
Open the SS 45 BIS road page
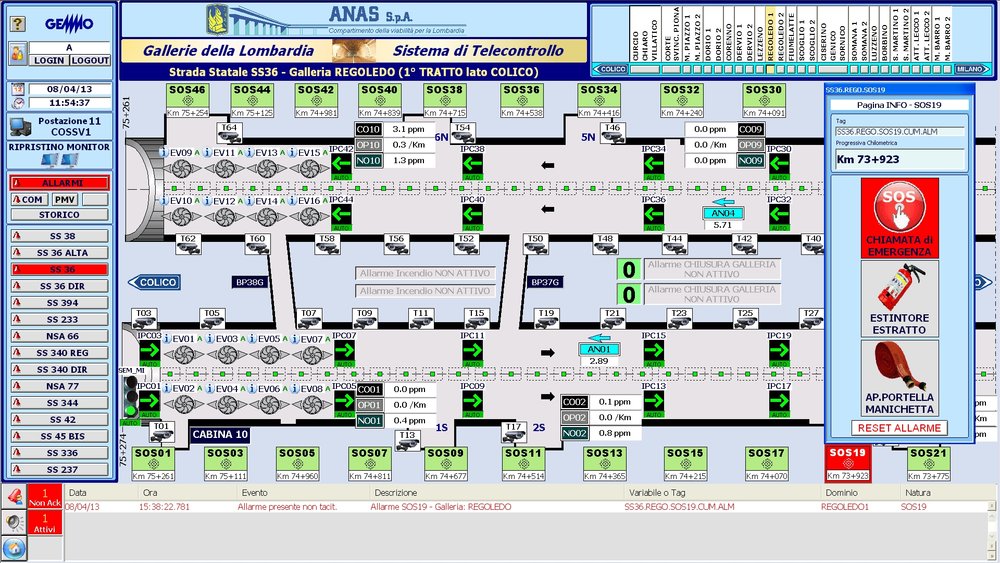[59, 436]
